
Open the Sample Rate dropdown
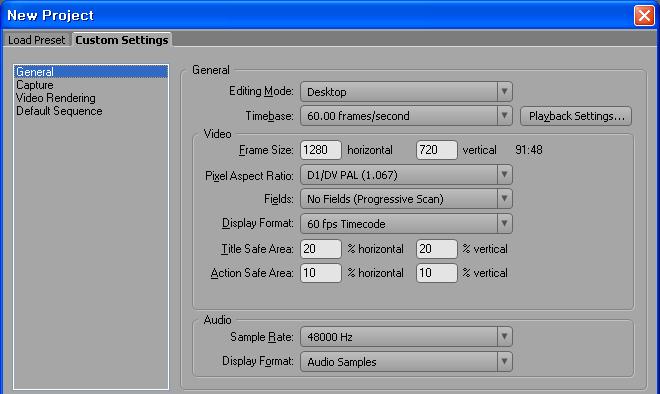406,337
